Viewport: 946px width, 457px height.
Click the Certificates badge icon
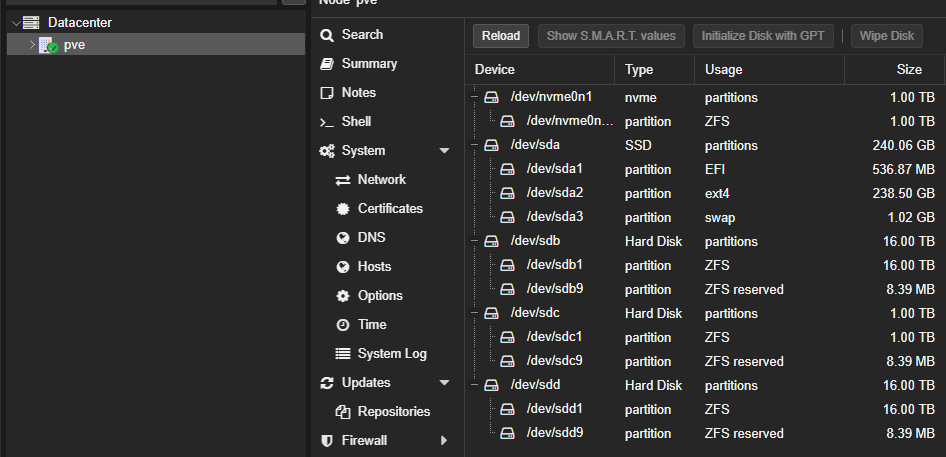coord(343,209)
